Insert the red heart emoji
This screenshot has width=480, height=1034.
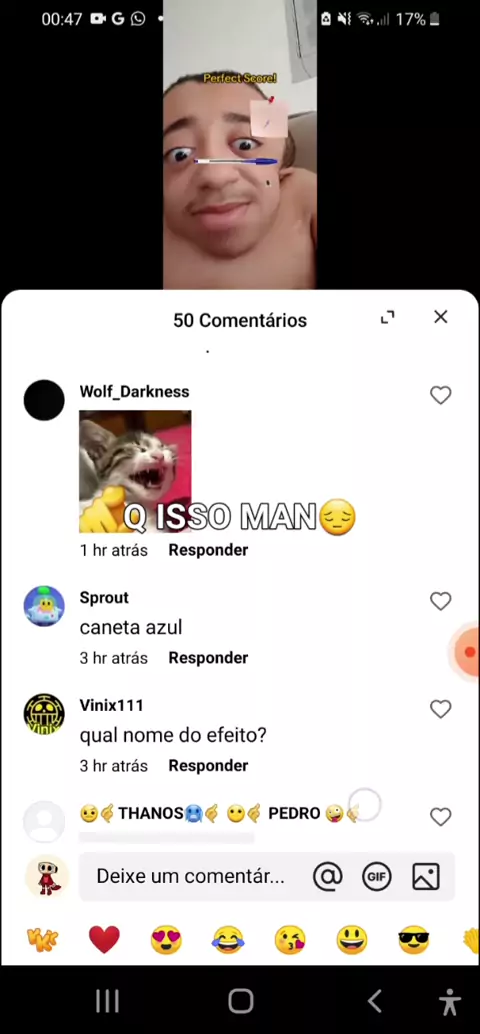tap(104, 940)
